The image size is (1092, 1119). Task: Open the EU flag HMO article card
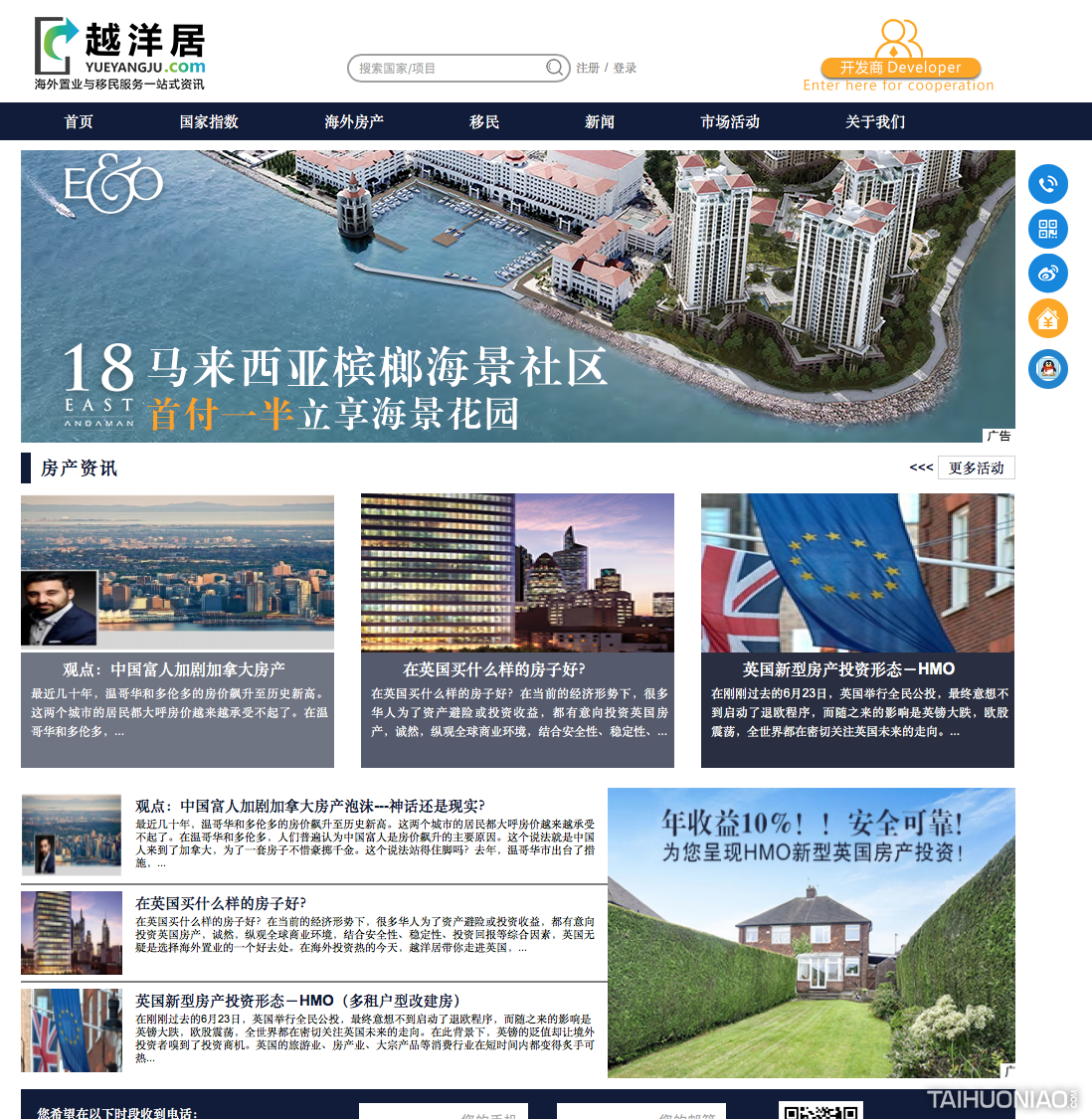coord(857,630)
